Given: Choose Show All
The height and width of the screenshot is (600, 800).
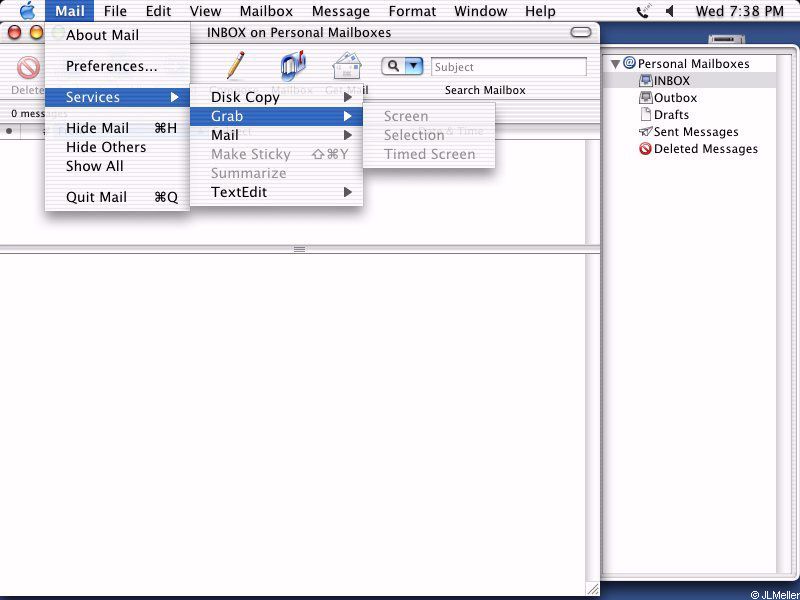Looking at the screenshot, I should pos(117,166).
